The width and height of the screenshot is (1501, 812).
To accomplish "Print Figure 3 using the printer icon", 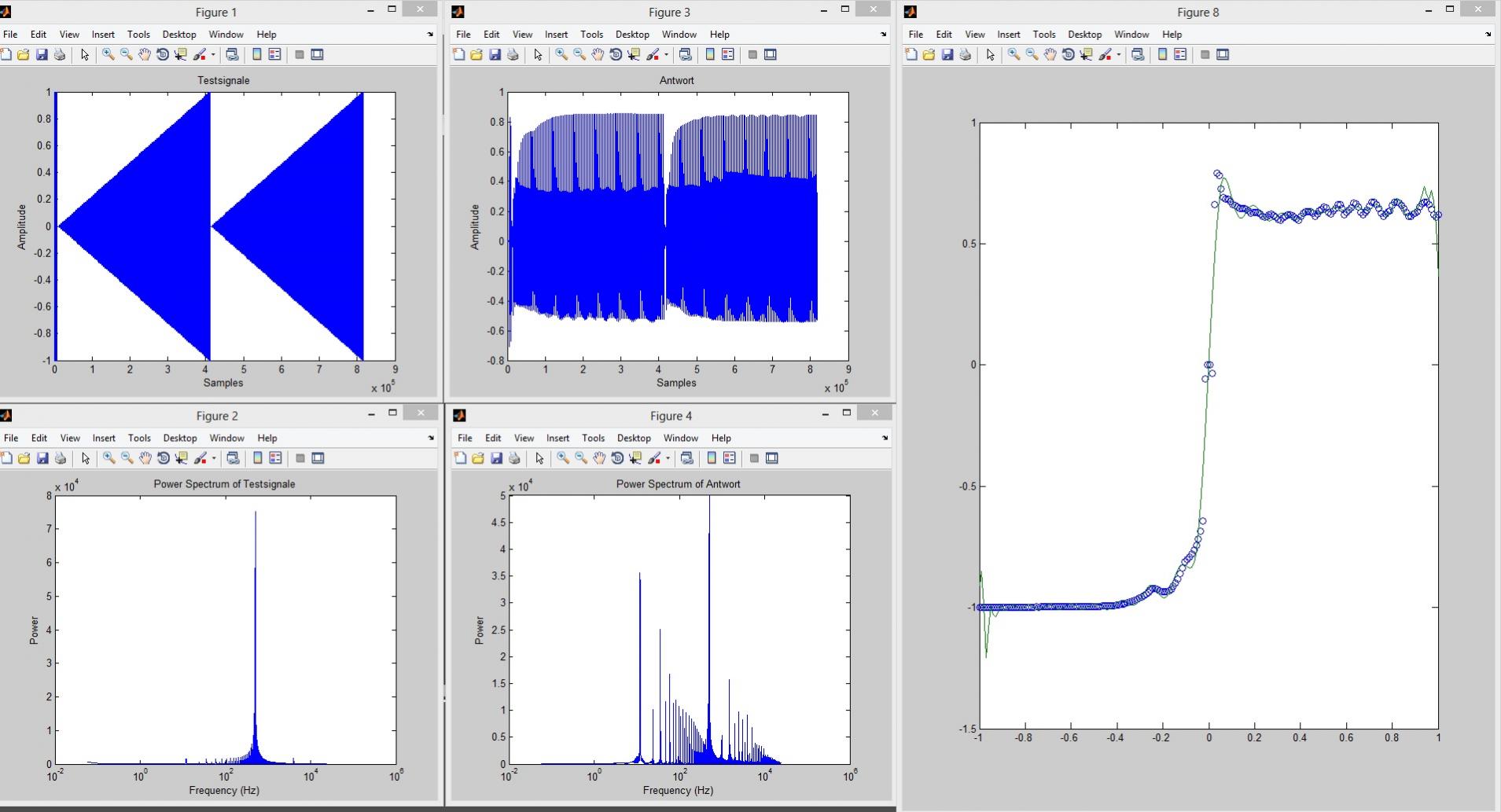I will [513, 54].
